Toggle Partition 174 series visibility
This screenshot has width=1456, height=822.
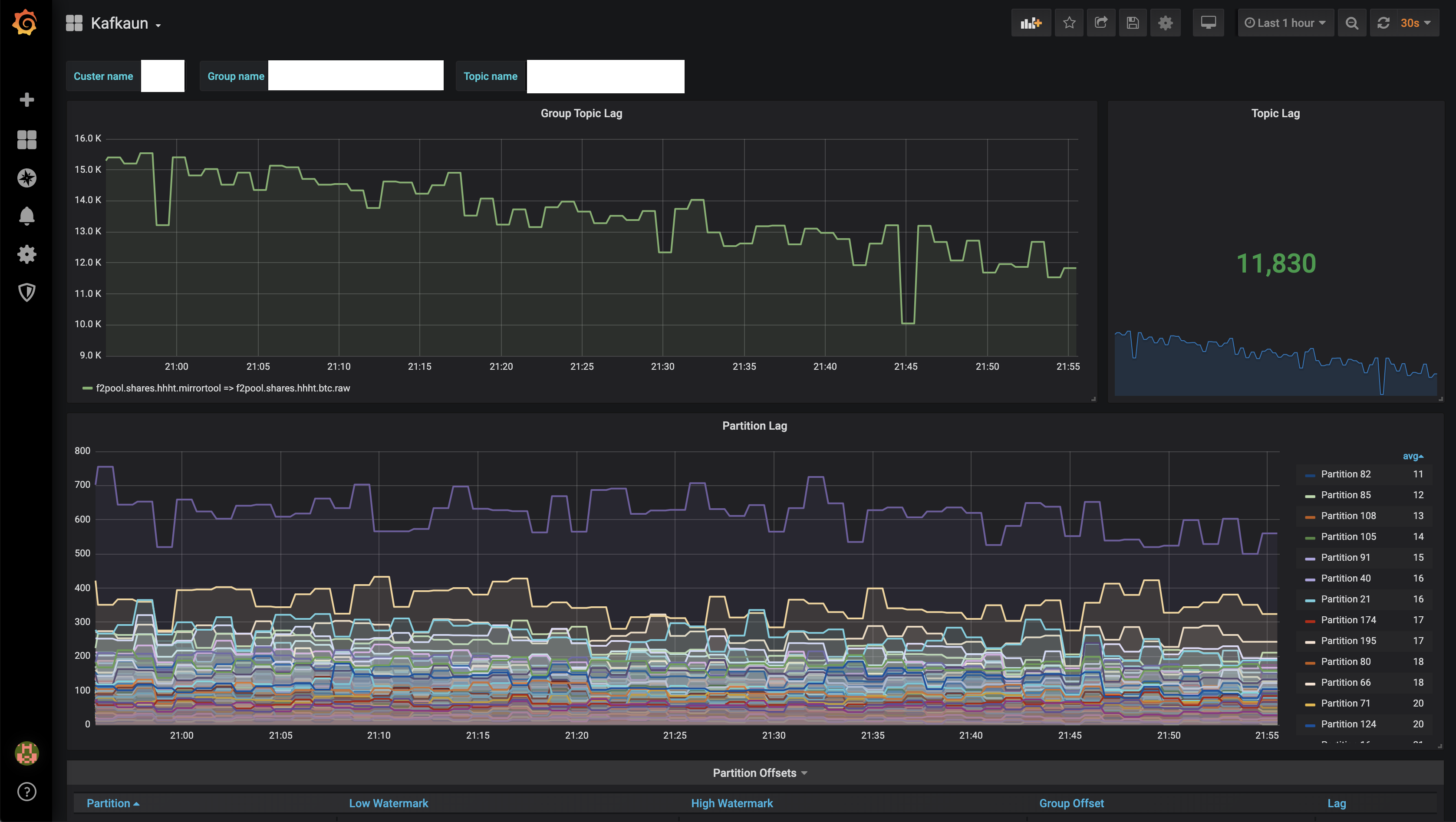pos(1348,620)
